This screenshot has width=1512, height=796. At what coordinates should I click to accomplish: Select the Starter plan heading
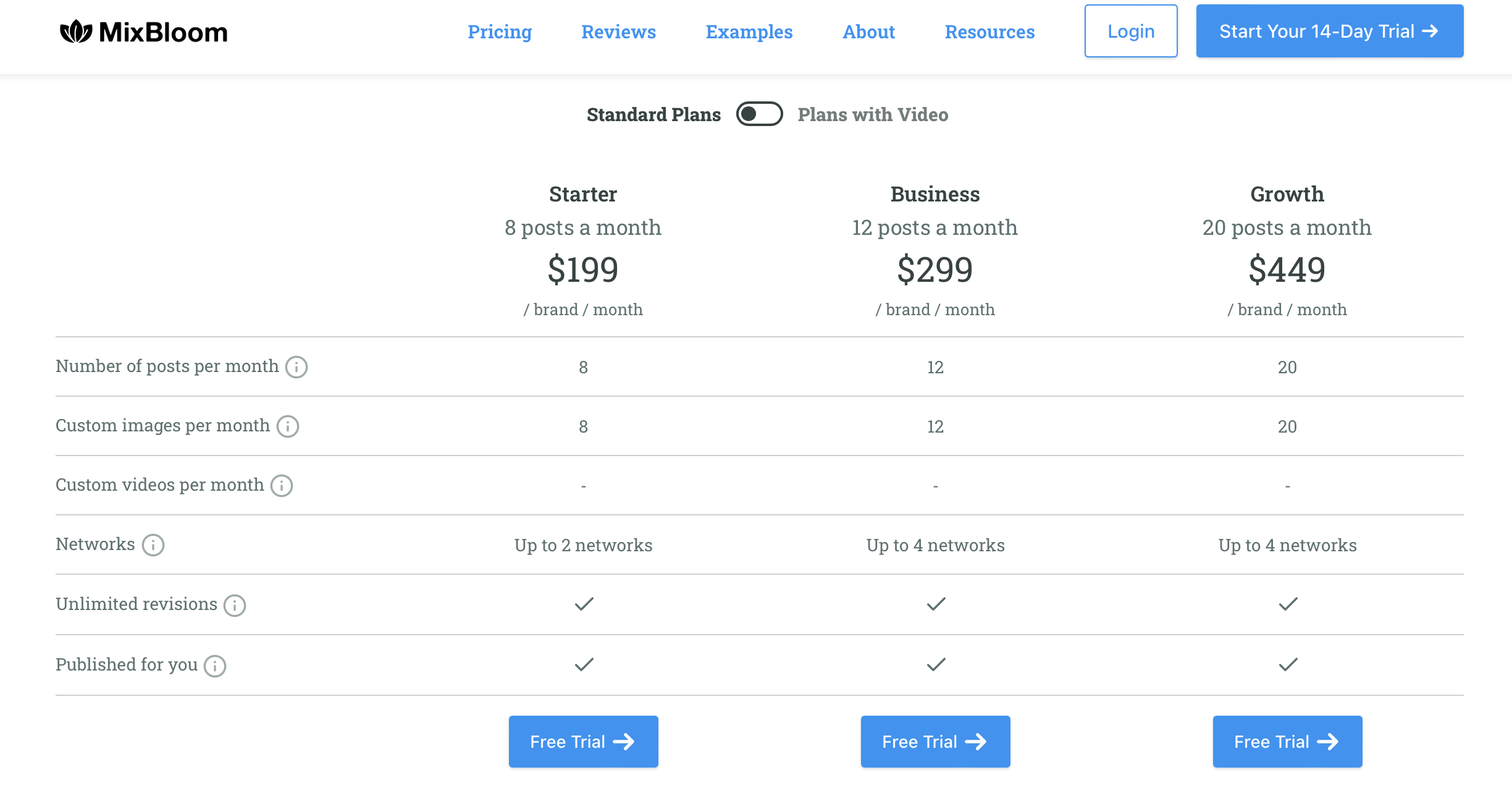pyautogui.click(x=583, y=194)
